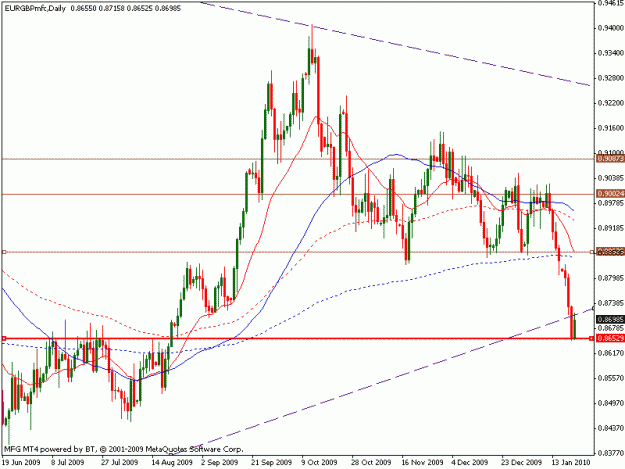Click the 0.89785 price axis label
Viewport: 625px width, 469px height.
pyautogui.click(x=611, y=203)
